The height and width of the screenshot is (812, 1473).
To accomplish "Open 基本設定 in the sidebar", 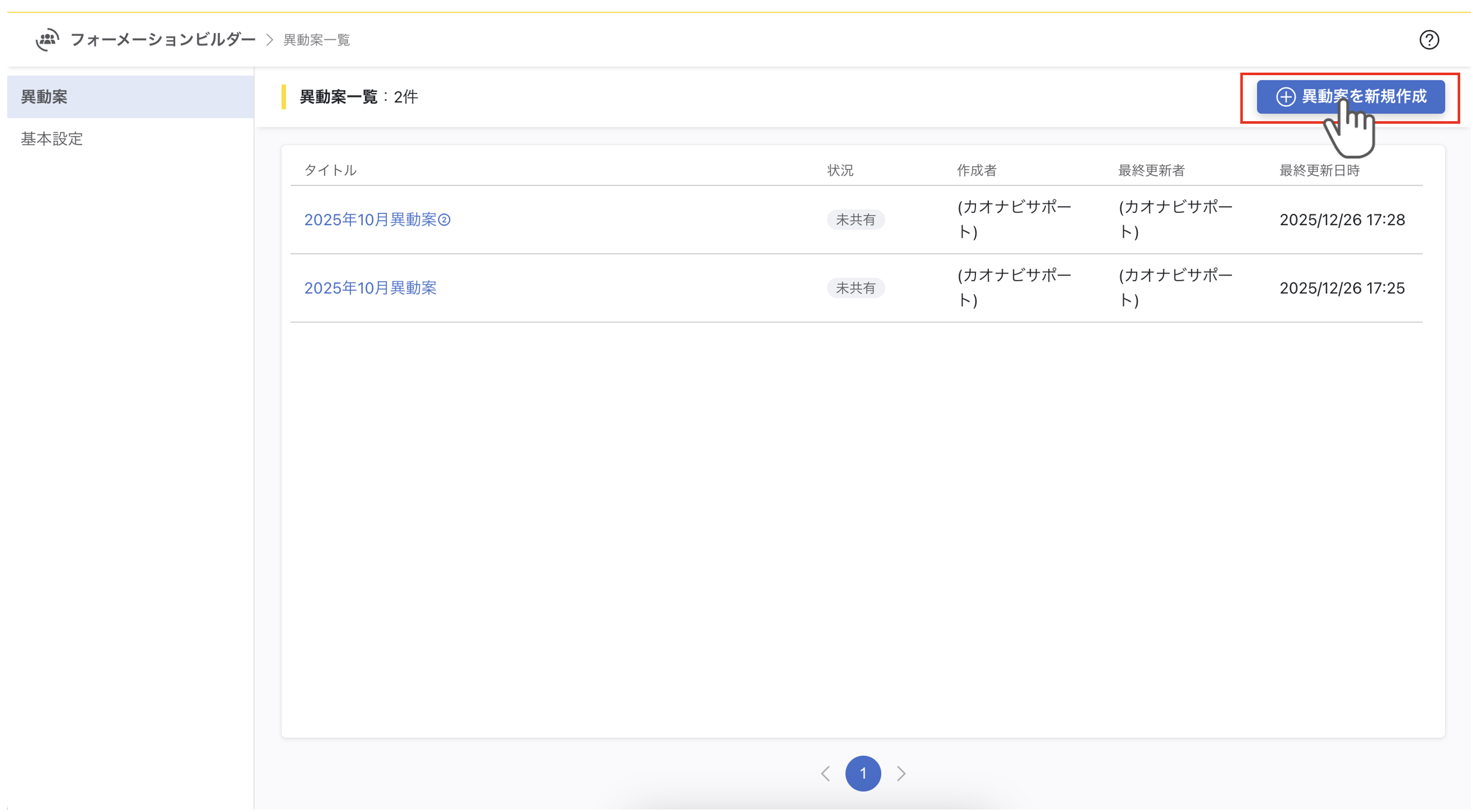I will pyautogui.click(x=52, y=139).
